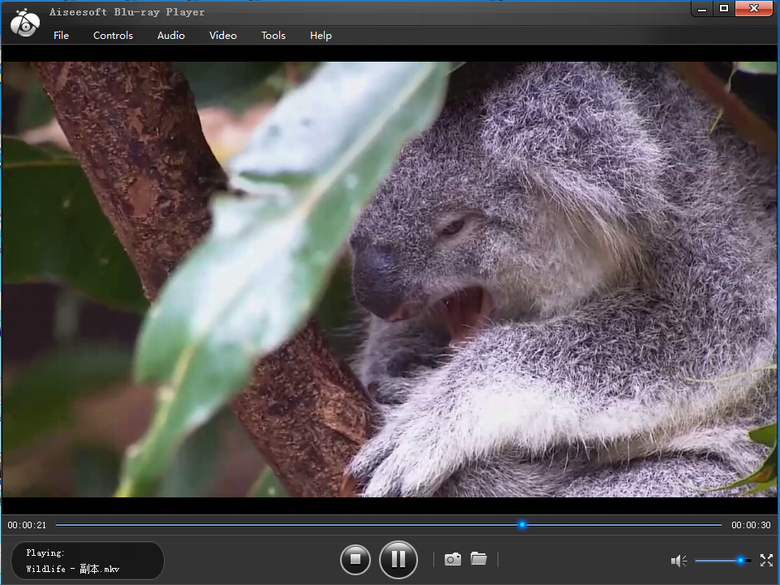Image resolution: width=780 pixels, height=585 pixels.
Task: Stop the video playback
Action: (x=355, y=559)
